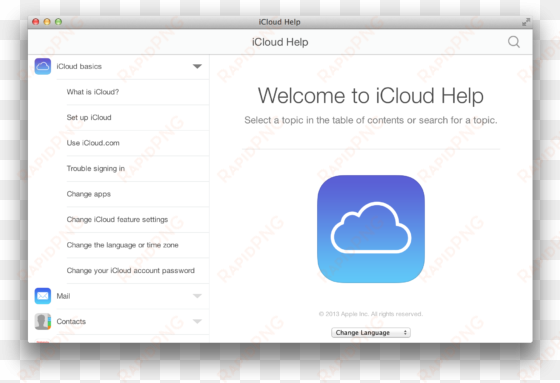
Task: Open the "Set up iCloud" topic
Action: click(89, 118)
